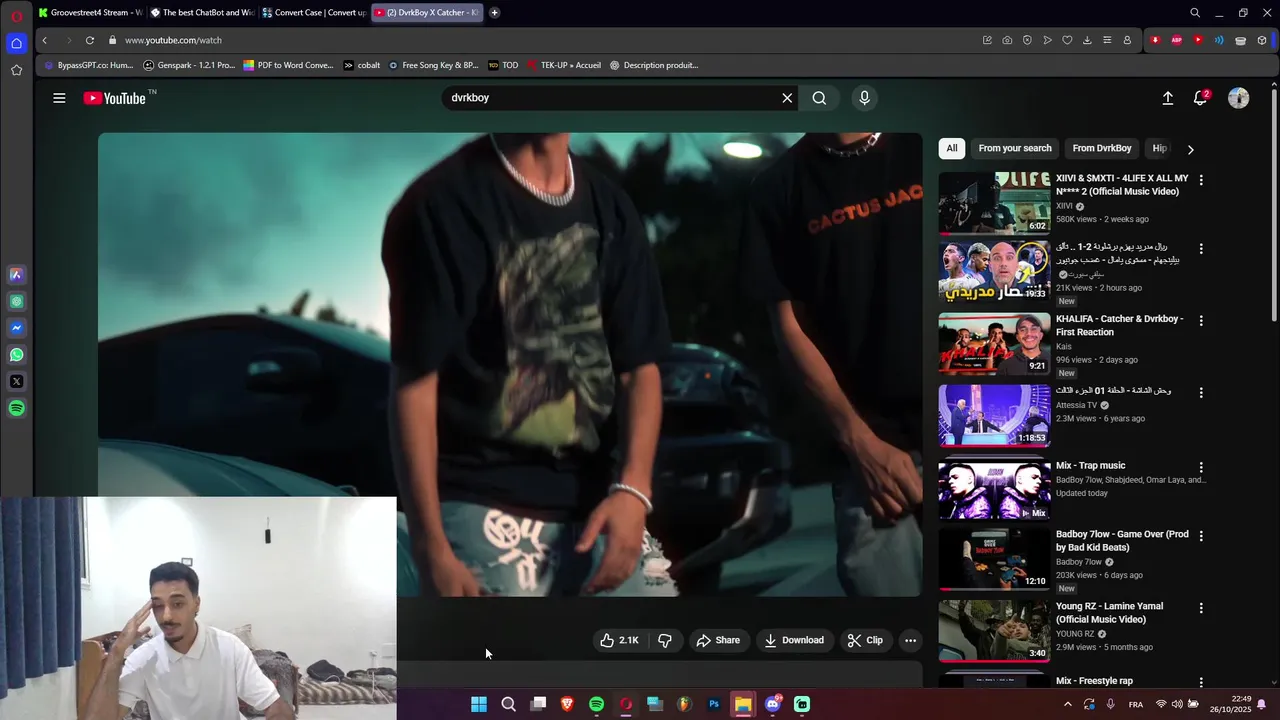Download this video

click(x=794, y=640)
